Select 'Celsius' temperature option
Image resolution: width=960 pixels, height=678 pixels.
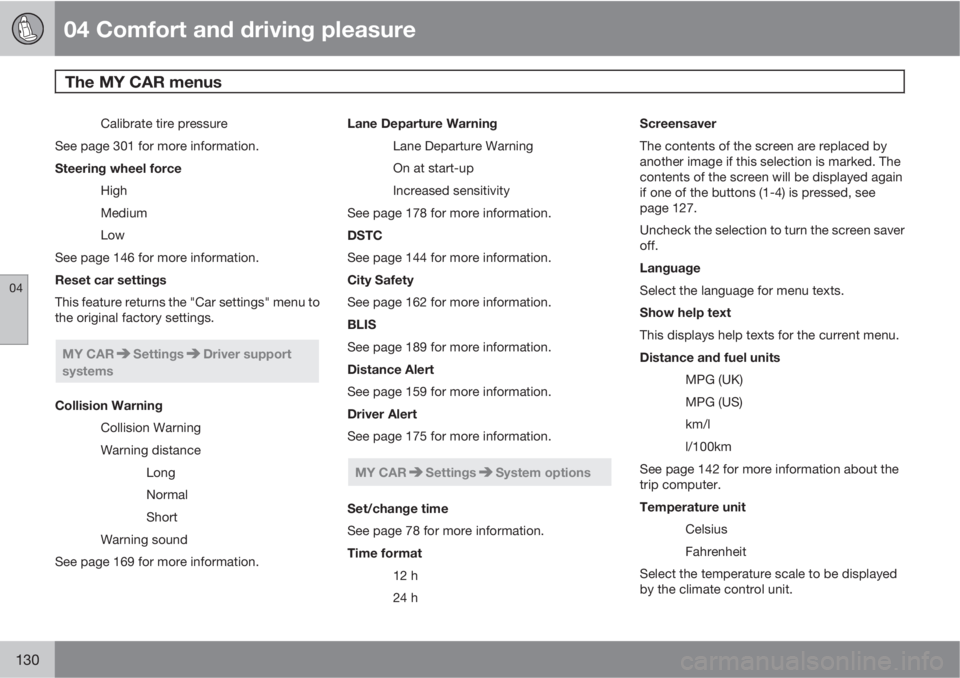[707, 529]
